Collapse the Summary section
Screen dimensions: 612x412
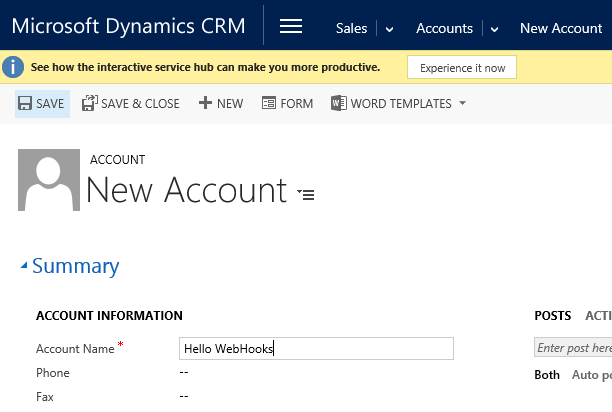[x=25, y=266]
